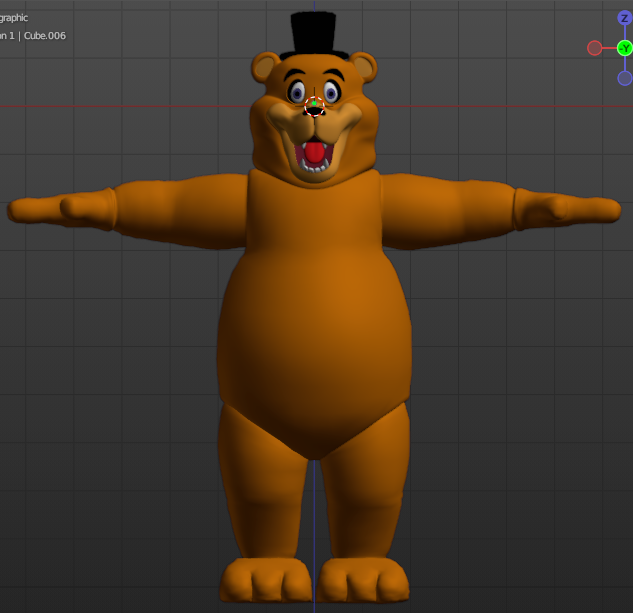Click the red negative X axis gizmo circle

coord(594,48)
